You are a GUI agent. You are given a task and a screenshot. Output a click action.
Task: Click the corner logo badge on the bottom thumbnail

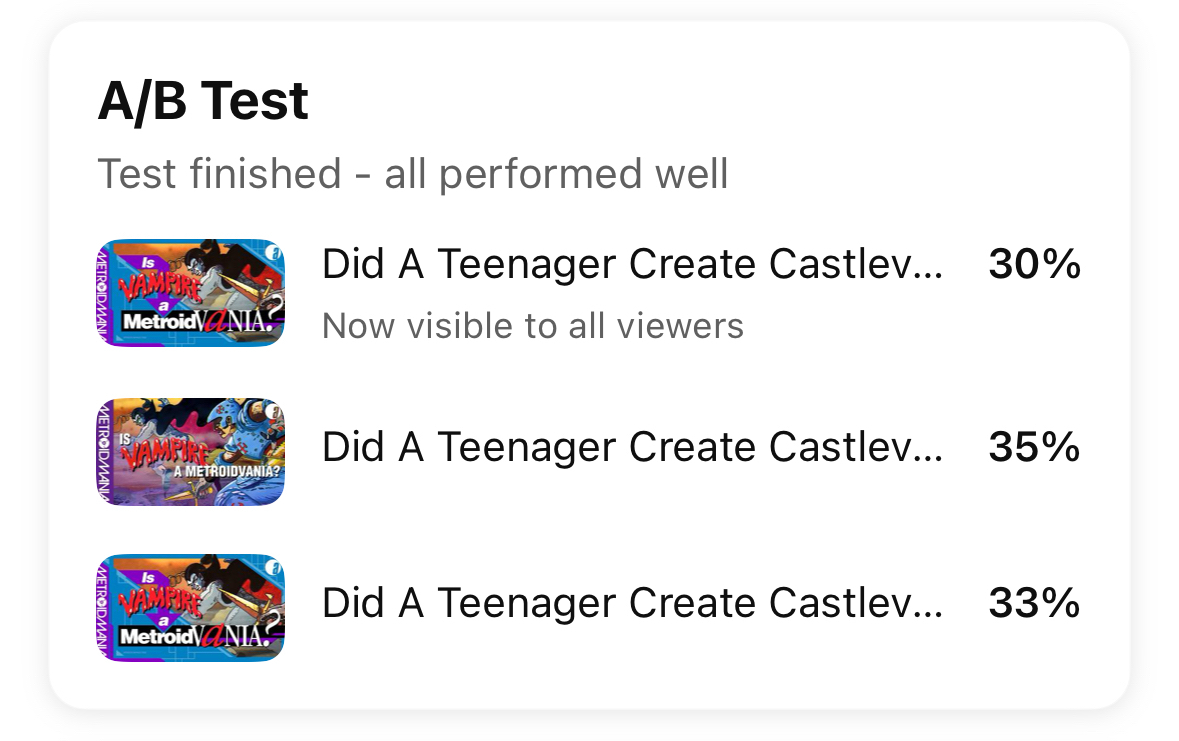click(x=274, y=567)
